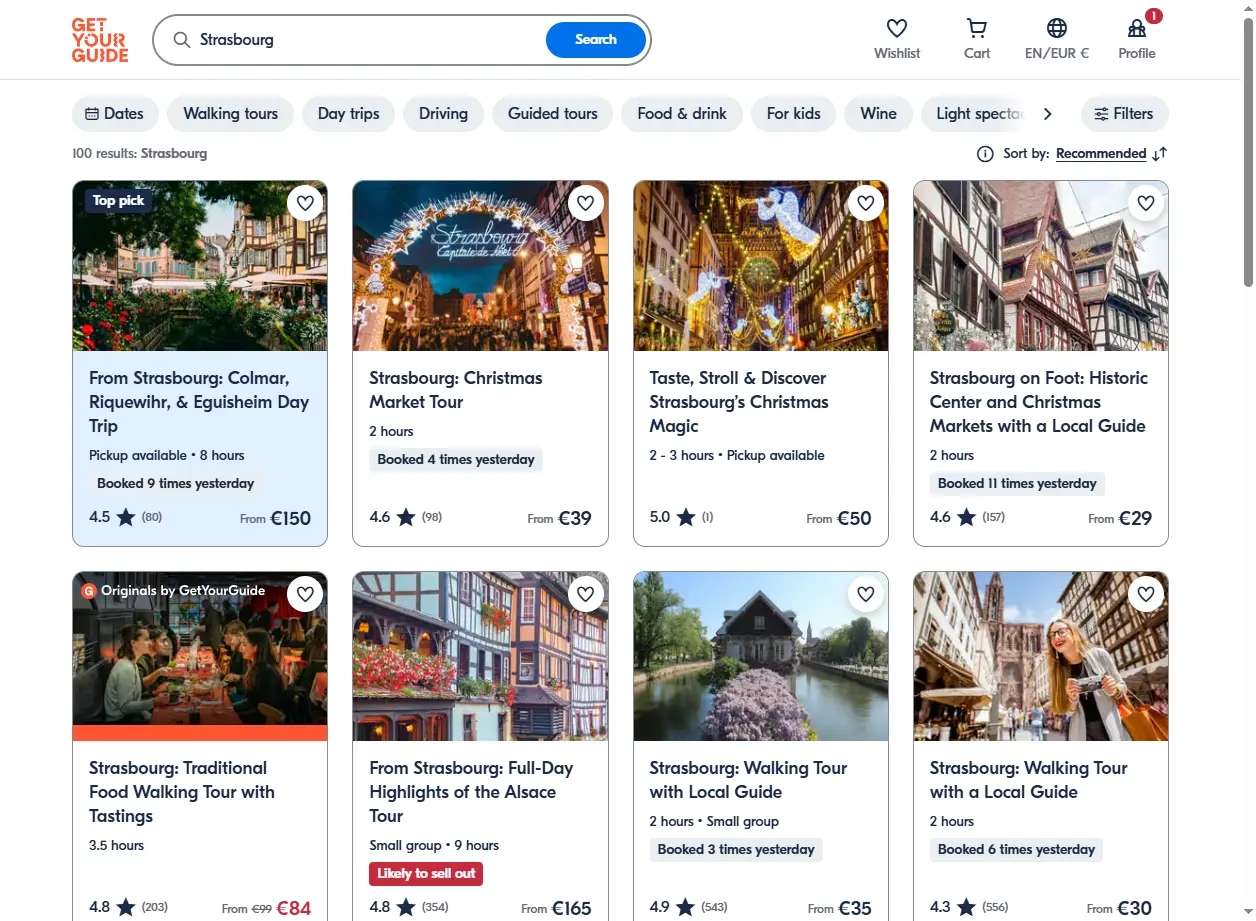Screen dimensions: 1256x921
Task: Click the Booked 11 times yesterday label
Action: 1017,483
